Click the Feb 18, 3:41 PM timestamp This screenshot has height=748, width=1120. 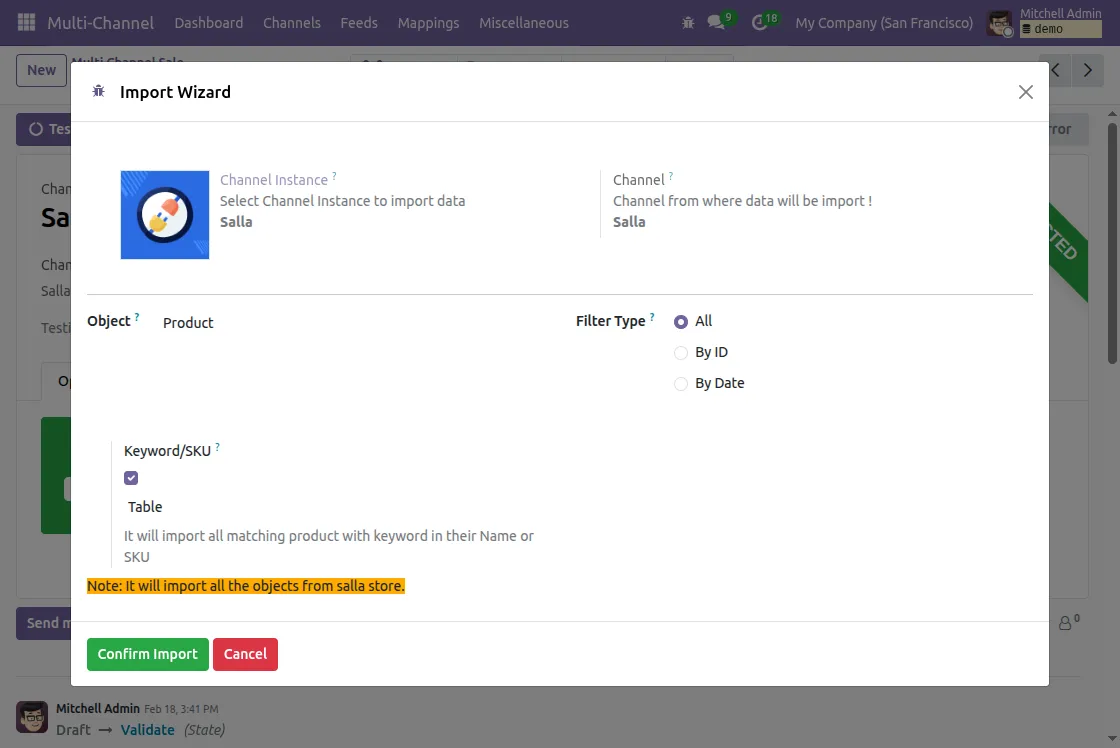click(181, 709)
